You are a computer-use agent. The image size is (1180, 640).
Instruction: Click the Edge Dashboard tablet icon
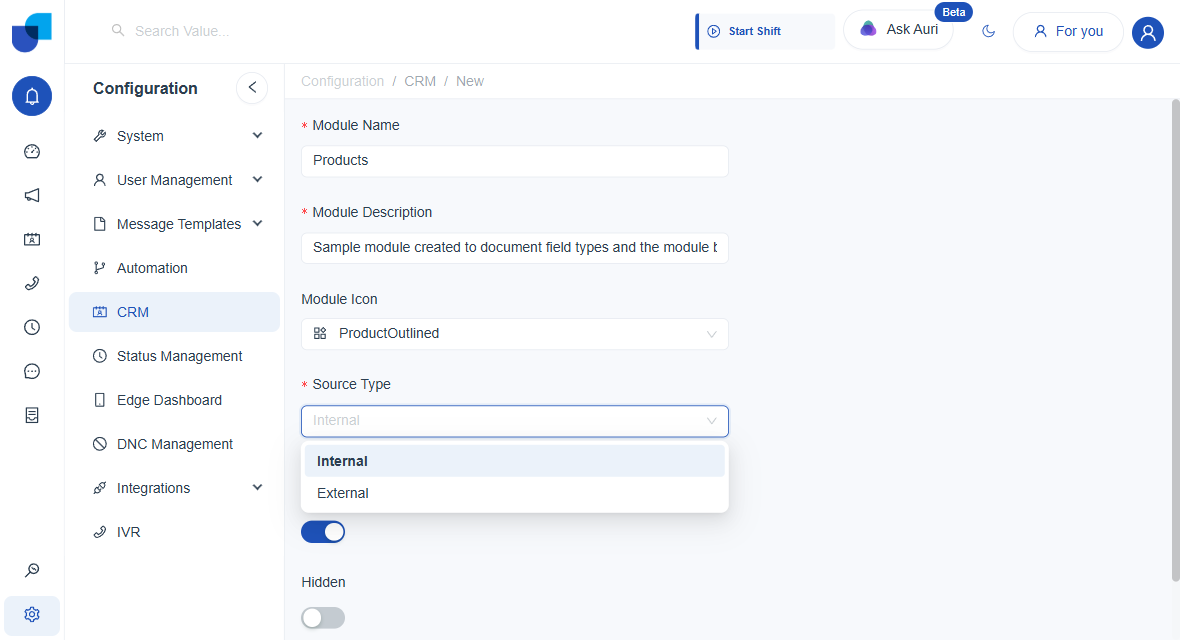[99, 400]
